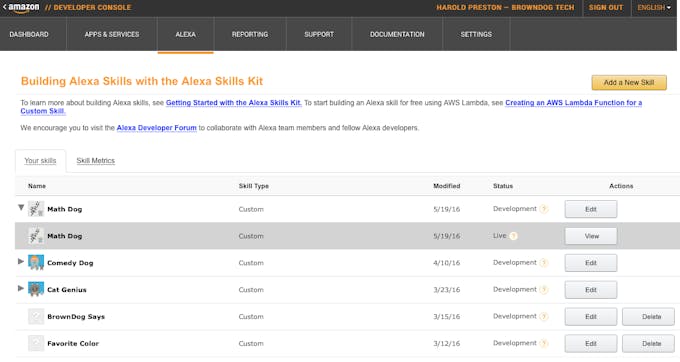Screen dimensions: 680x362
Task: Open the Alexa Developer Forum link
Action: 157,128
